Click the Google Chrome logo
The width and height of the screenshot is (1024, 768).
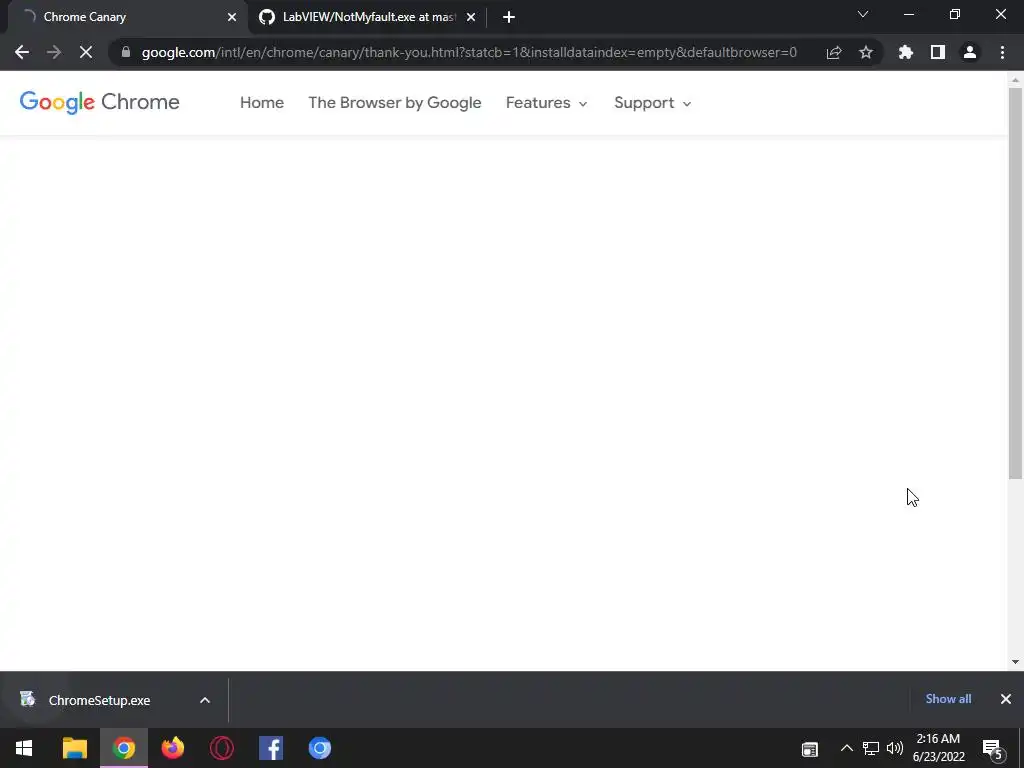tap(99, 102)
